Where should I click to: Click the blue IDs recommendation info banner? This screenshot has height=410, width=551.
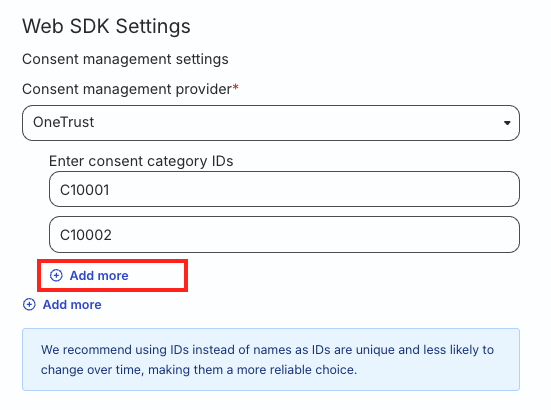click(x=271, y=359)
